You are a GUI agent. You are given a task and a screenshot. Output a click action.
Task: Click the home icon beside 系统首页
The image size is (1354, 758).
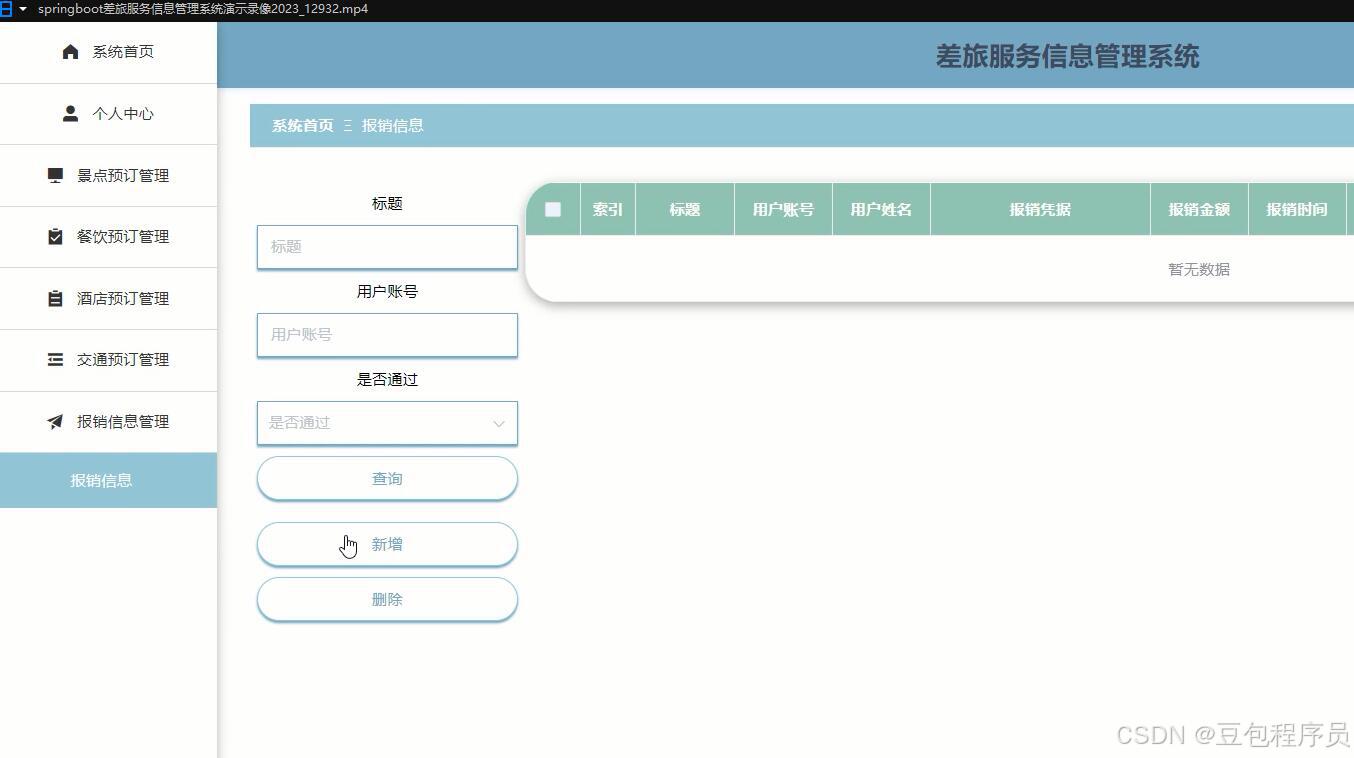[x=70, y=51]
